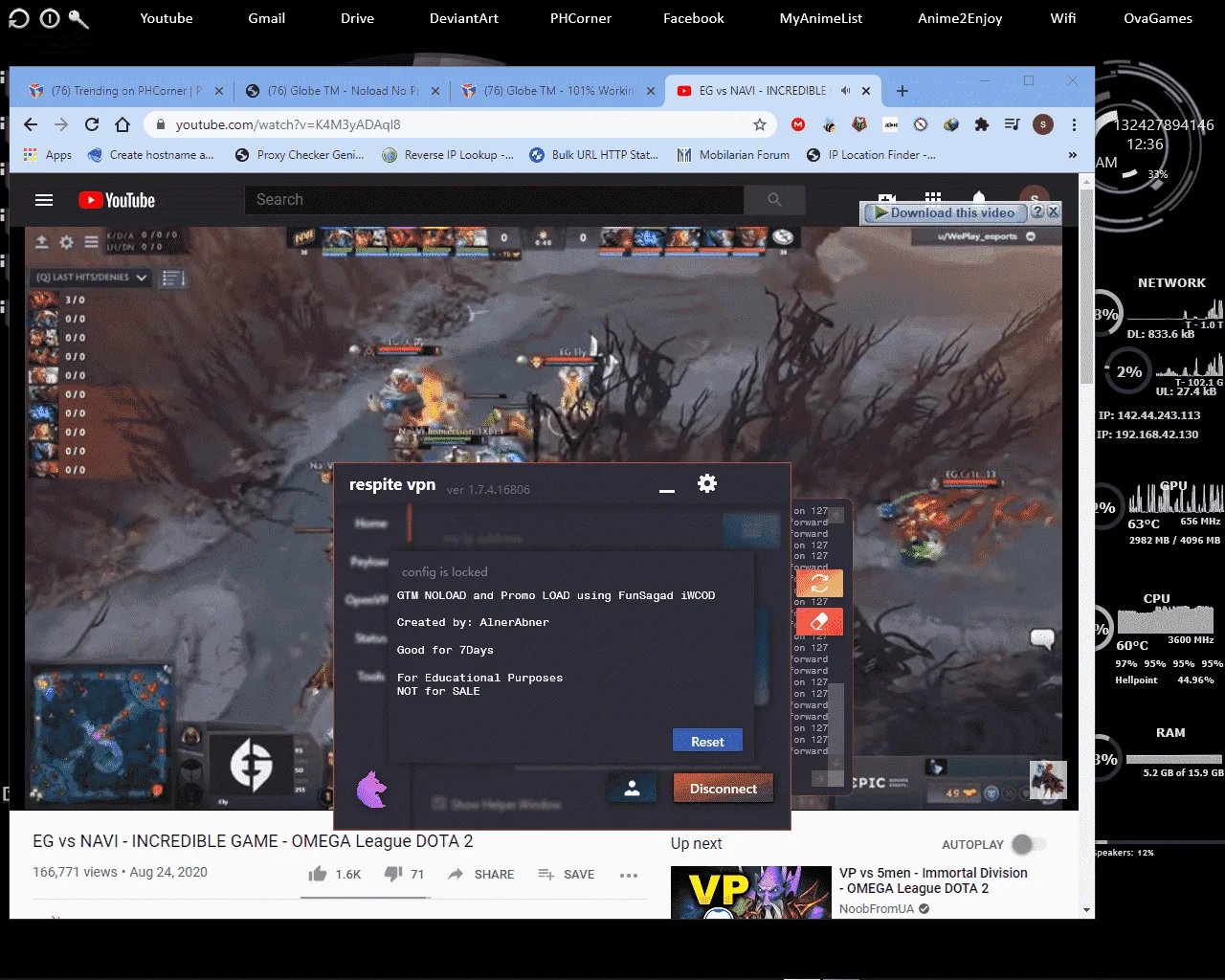Open the IP Location Finder bookmark

click(x=872, y=155)
